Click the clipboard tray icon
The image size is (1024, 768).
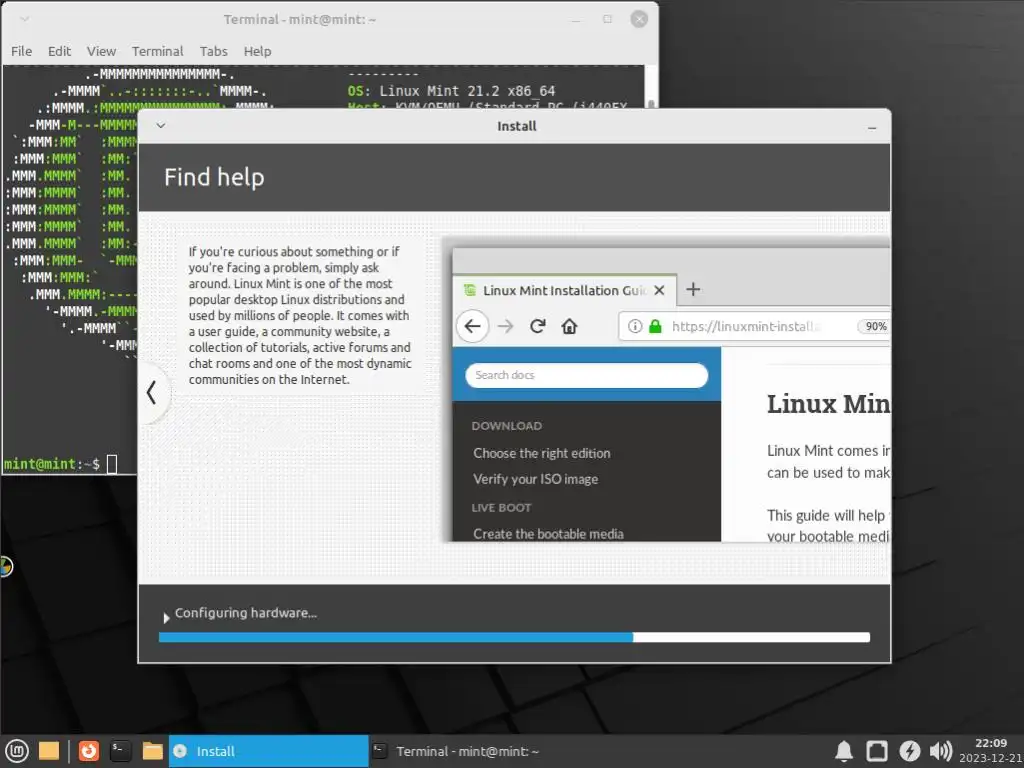[876, 751]
